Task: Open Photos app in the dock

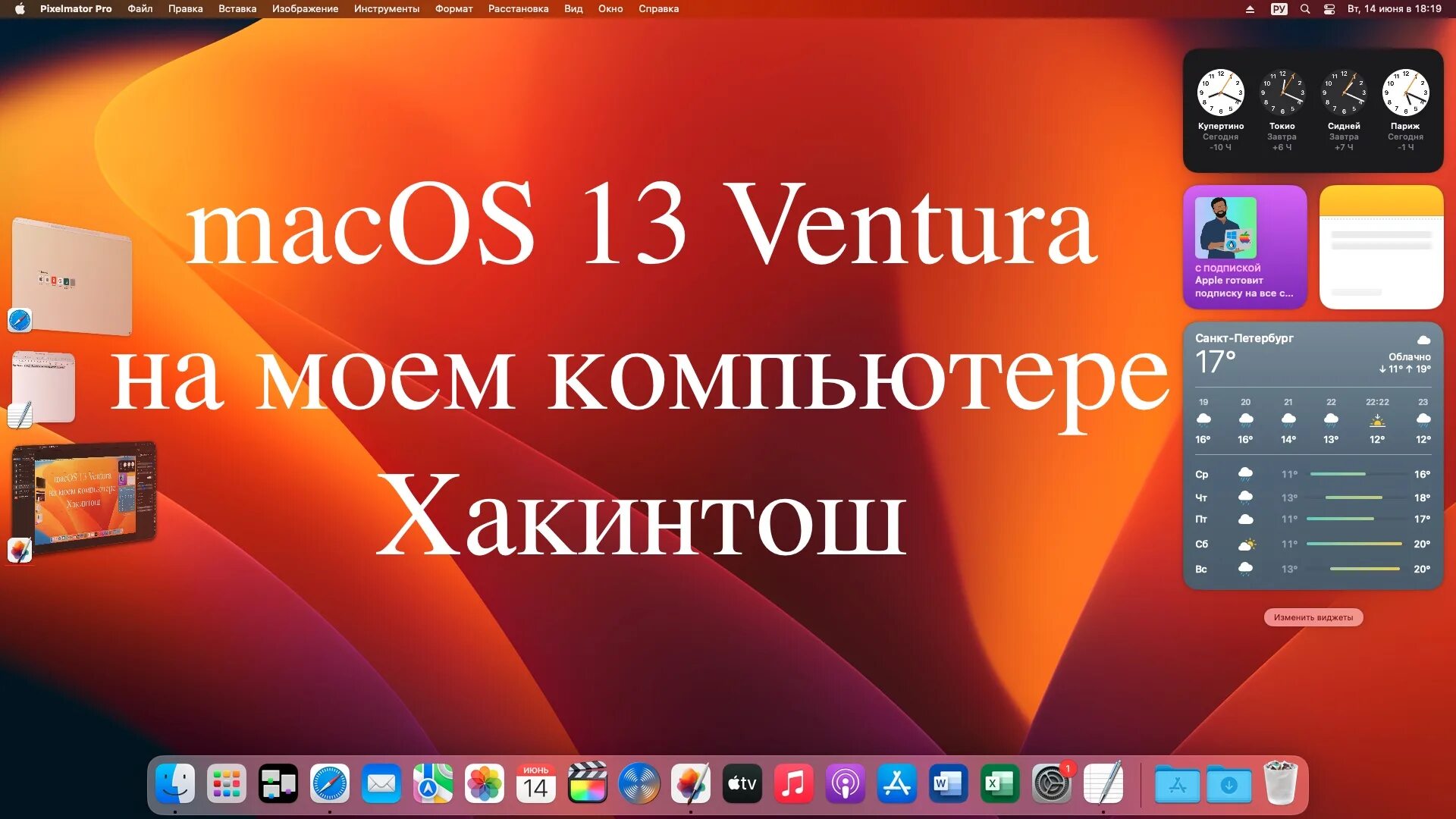Action: 485,783
